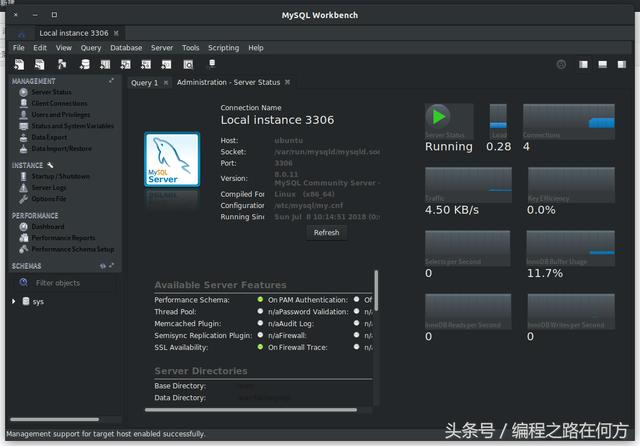Open preferences gear icon in toolbar

(x=561, y=64)
